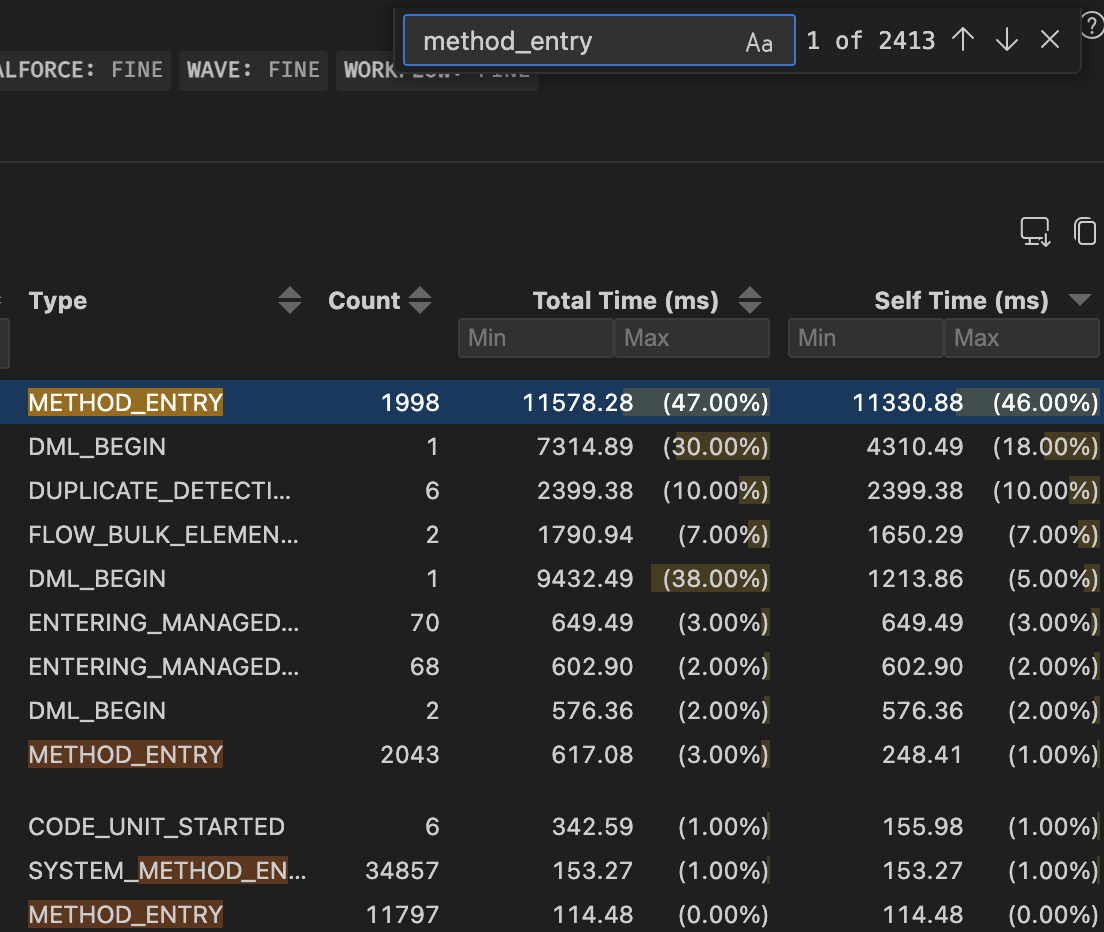Click Self Time Max filter field
The height and width of the screenshot is (932, 1104).
[x=1022, y=338]
